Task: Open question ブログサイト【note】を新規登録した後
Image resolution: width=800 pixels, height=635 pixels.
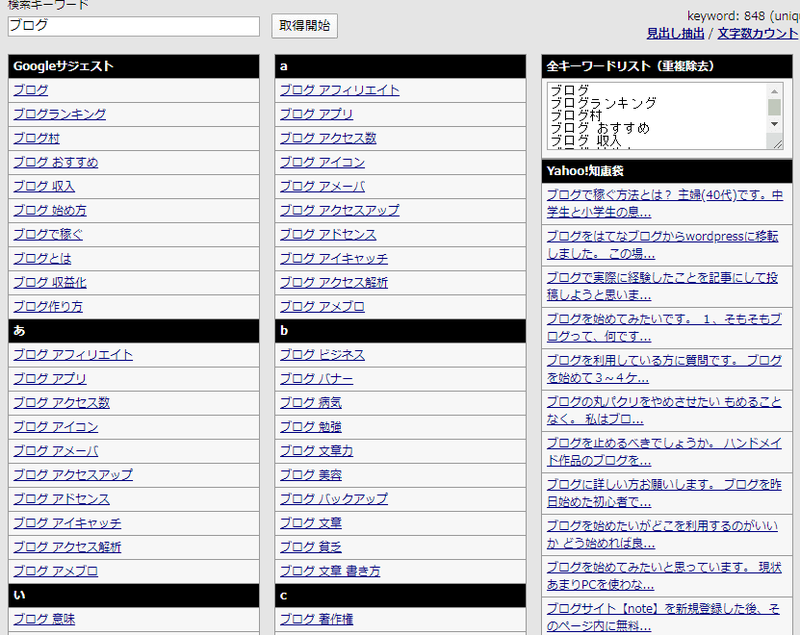Action: click(x=663, y=617)
